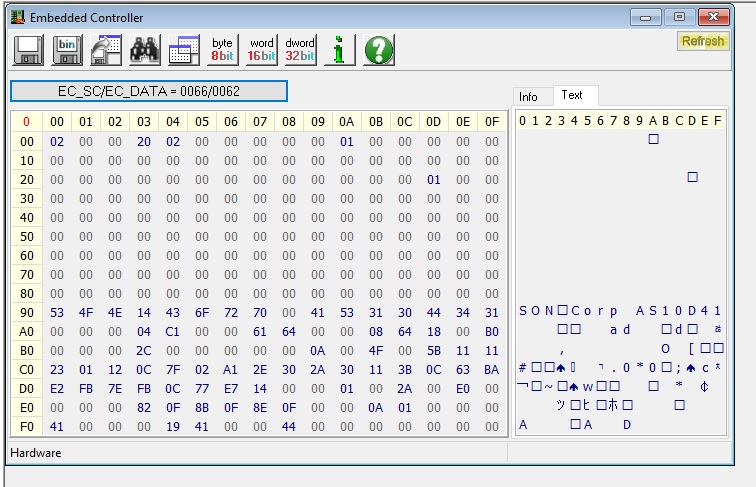Switch to the Info tab
This screenshot has height=487, width=756.
point(528,97)
